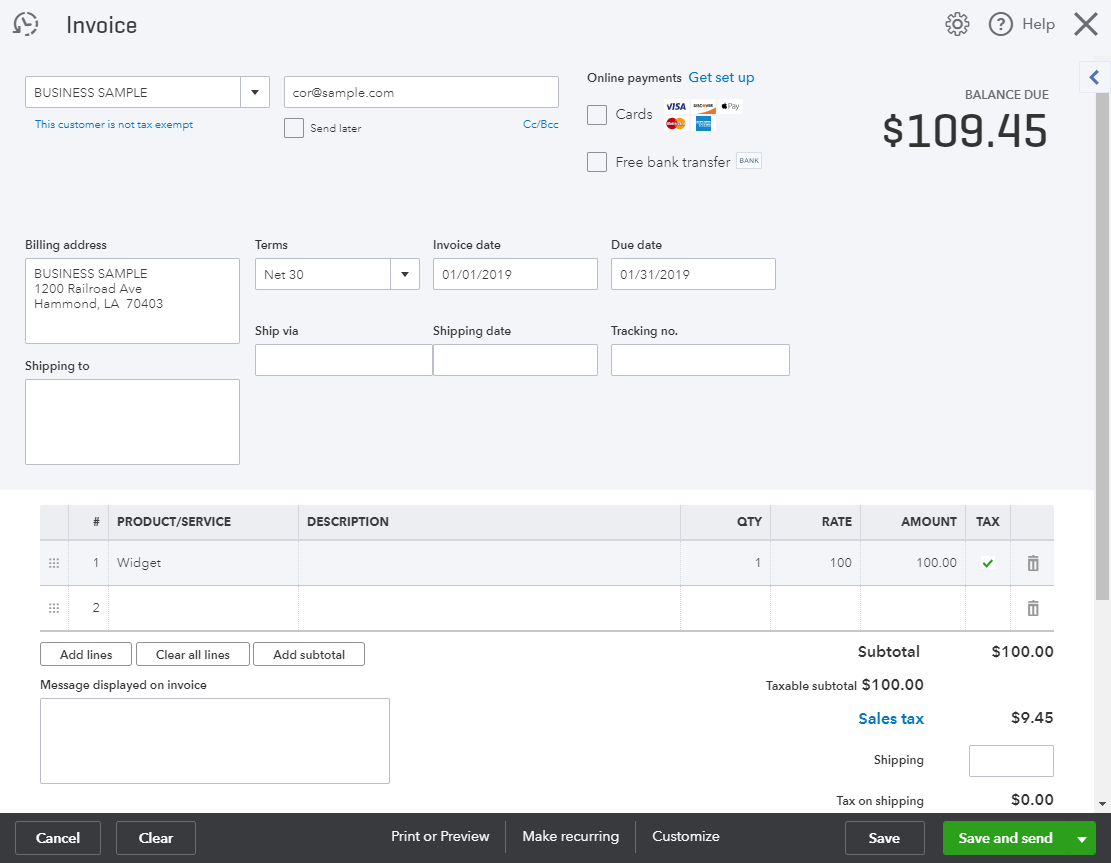
Task: Click the drag handle on the Widget row
Action: (53, 562)
